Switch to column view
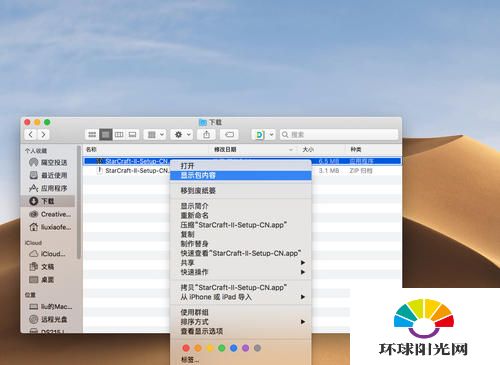Screen dimensions: 500x365 point(119,135)
